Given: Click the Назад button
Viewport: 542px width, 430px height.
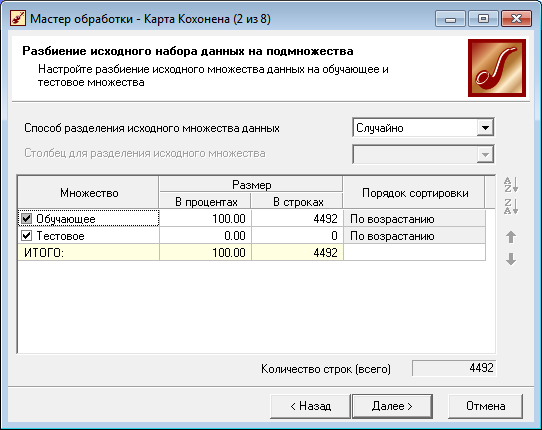Looking at the screenshot, I should [x=310, y=406].
